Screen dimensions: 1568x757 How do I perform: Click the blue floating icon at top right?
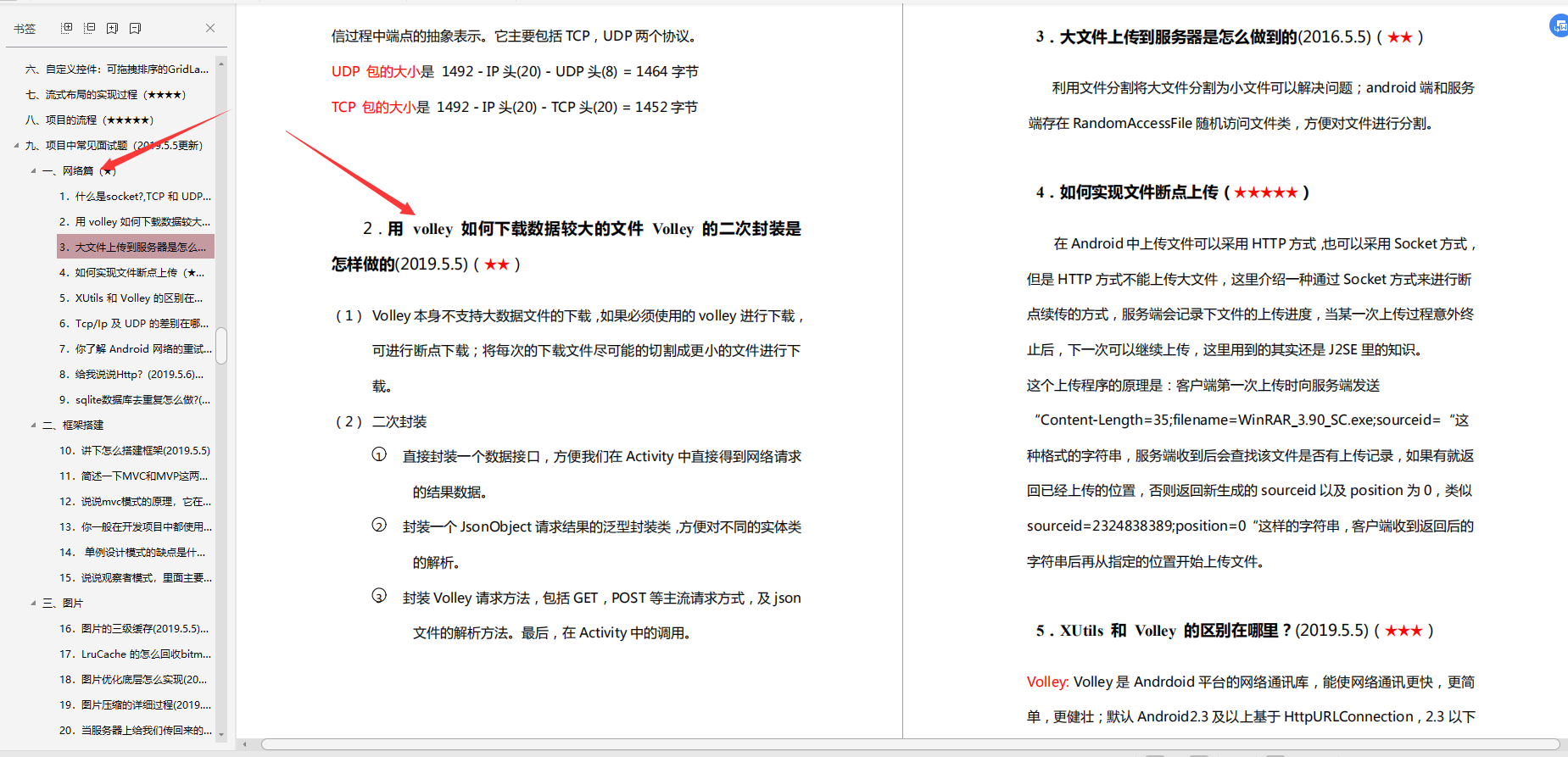1559,26
